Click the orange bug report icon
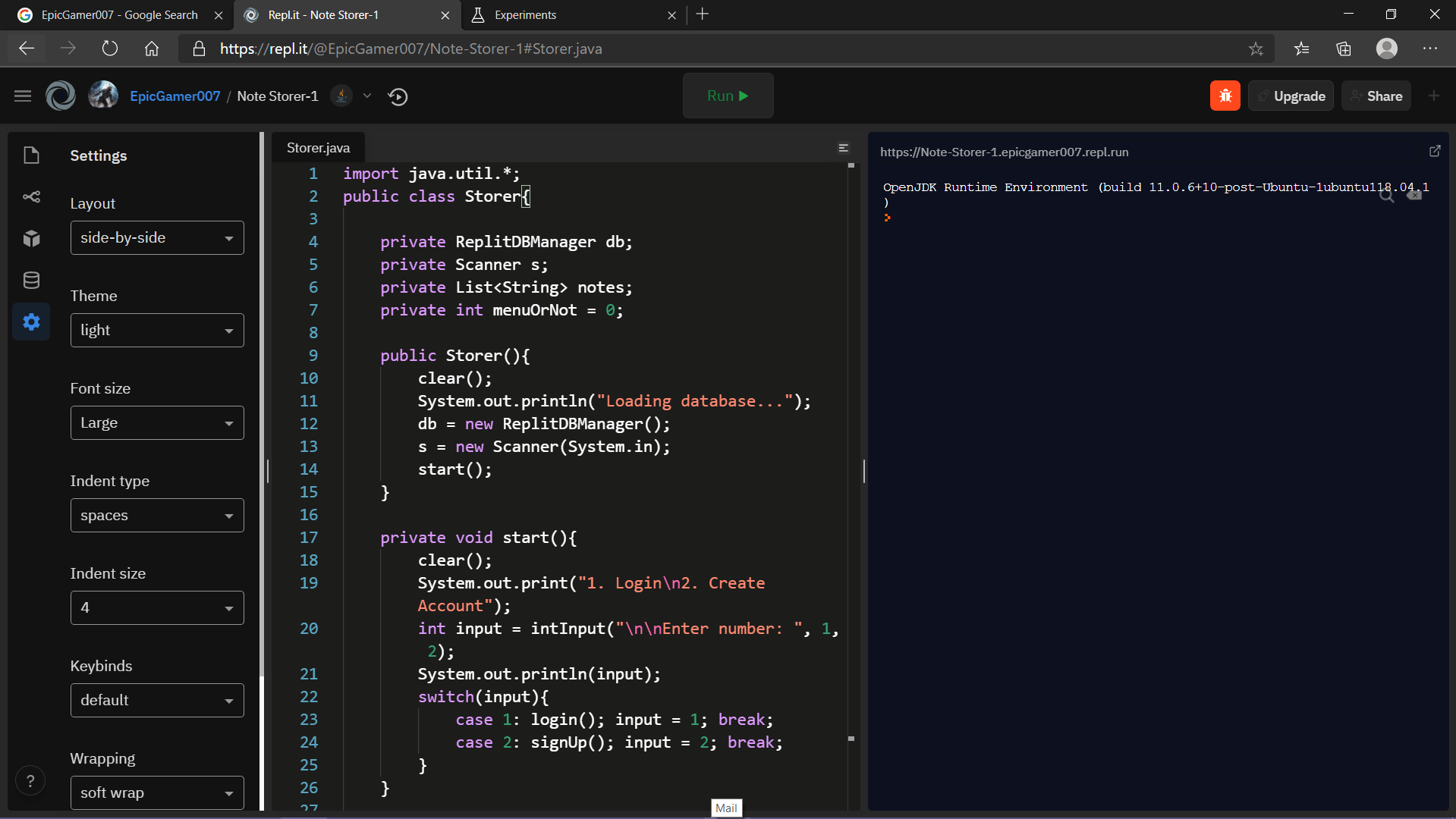Image resolution: width=1456 pixels, height=819 pixels. [x=1225, y=96]
